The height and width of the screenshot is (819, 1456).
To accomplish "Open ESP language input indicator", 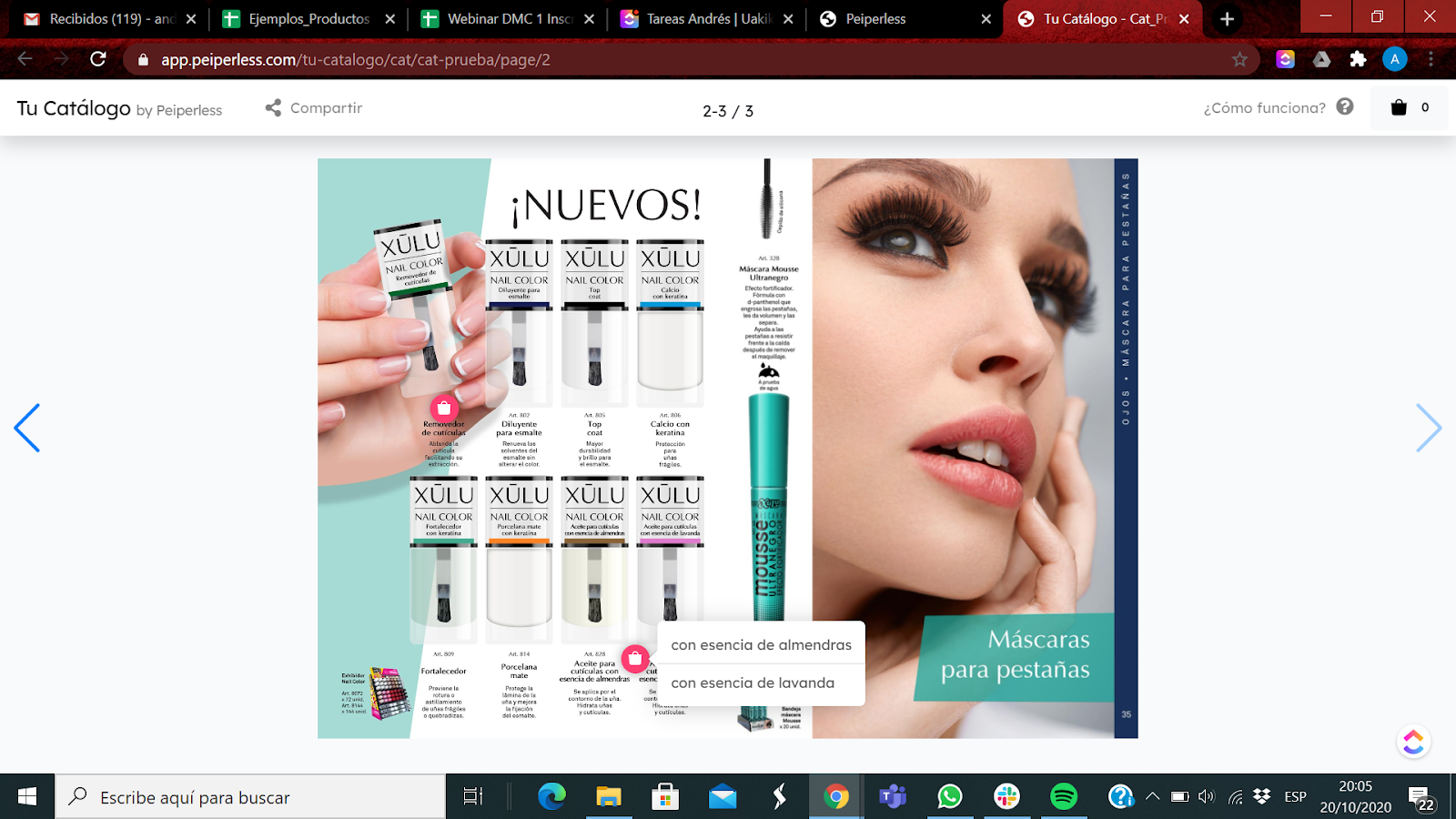I will [1295, 797].
